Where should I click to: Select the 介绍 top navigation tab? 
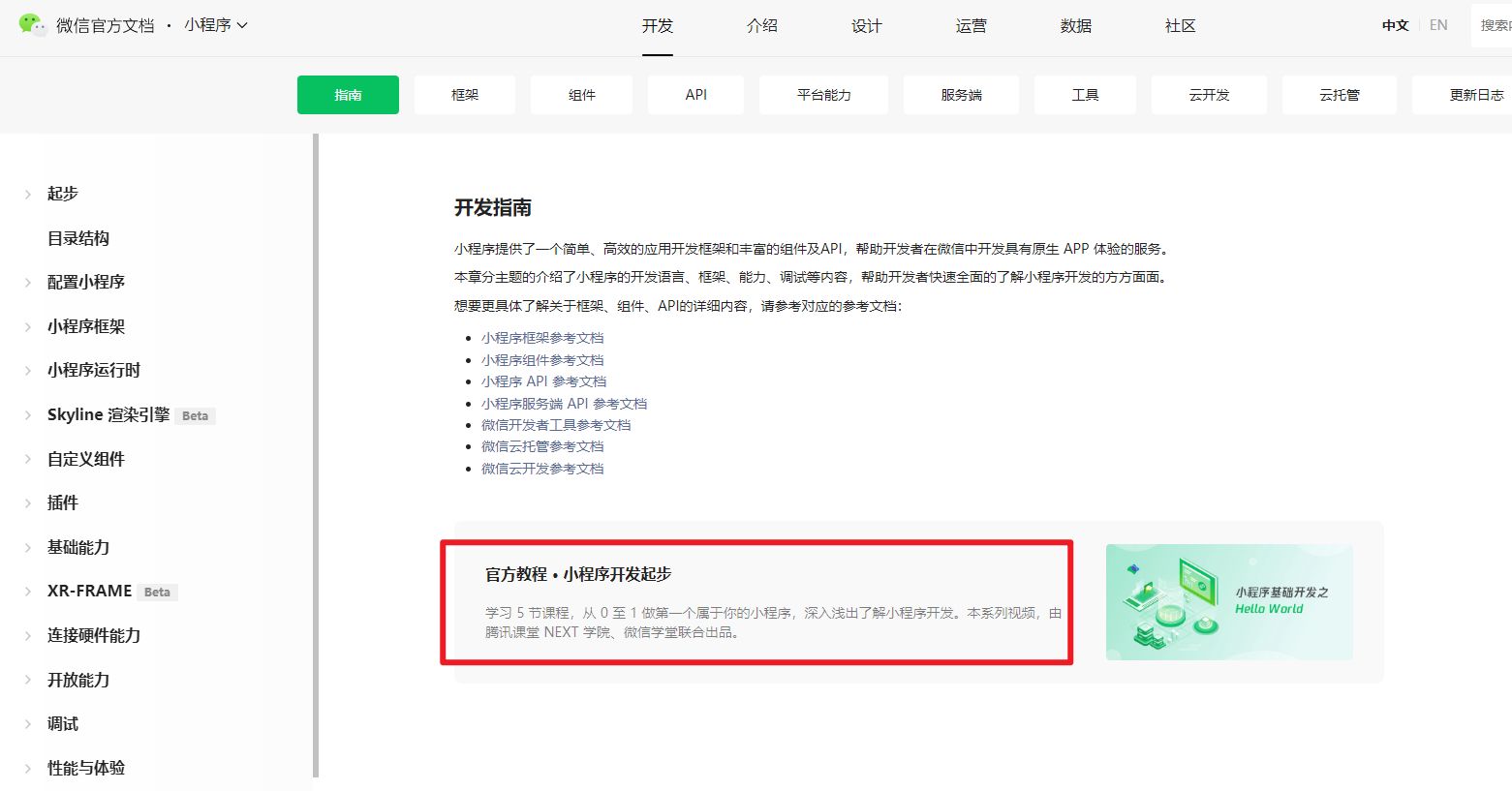(x=762, y=26)
